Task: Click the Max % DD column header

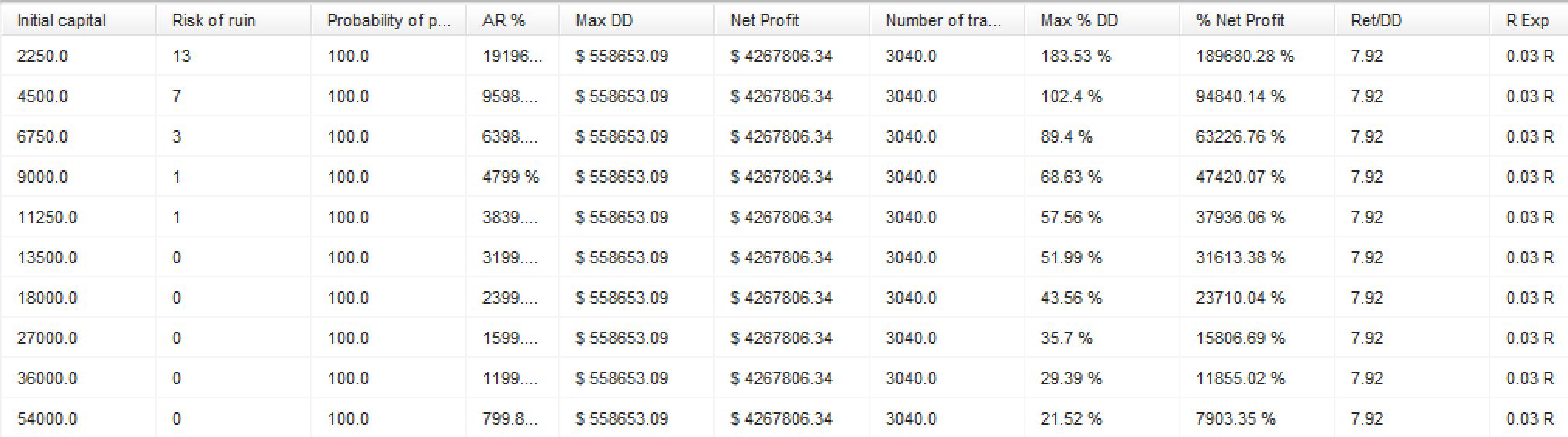Action: (x=1101, y=21)
